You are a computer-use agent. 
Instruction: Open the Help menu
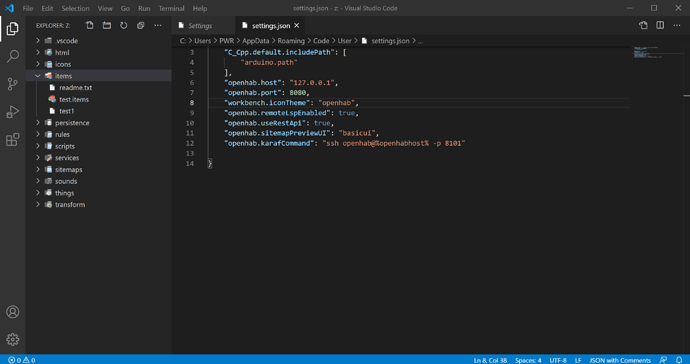[x=200, y=8]
